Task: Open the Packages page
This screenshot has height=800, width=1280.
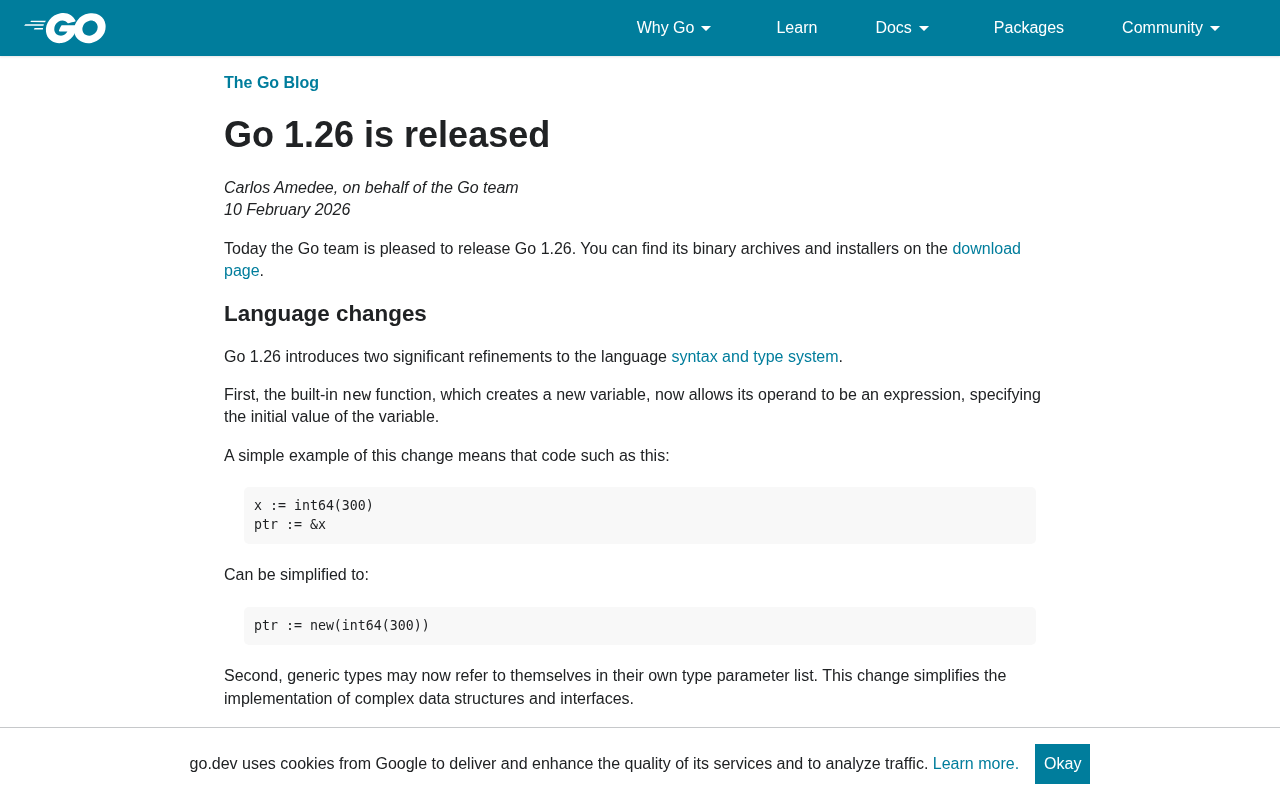Action: click(1029, 28)
